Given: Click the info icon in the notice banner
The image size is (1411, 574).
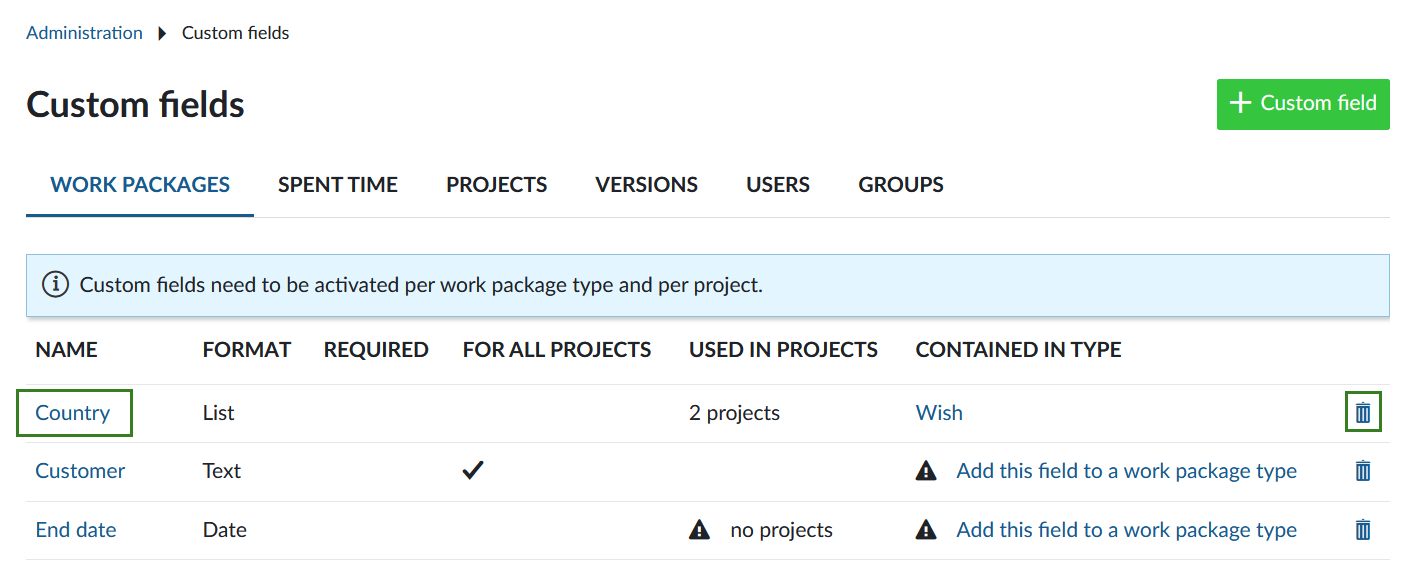Looking at the screenshot, I should (55, 285).
